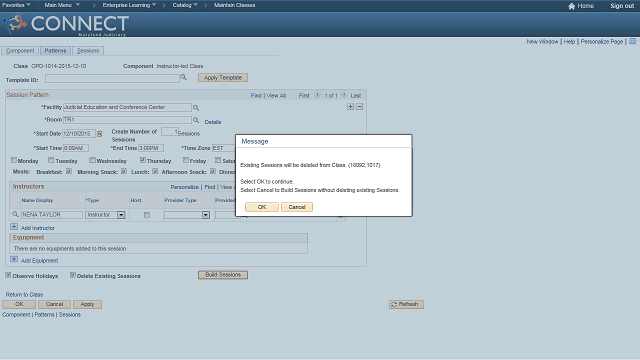
Task: Click the Room lookup magnifier icon
Action: (196, 120)
